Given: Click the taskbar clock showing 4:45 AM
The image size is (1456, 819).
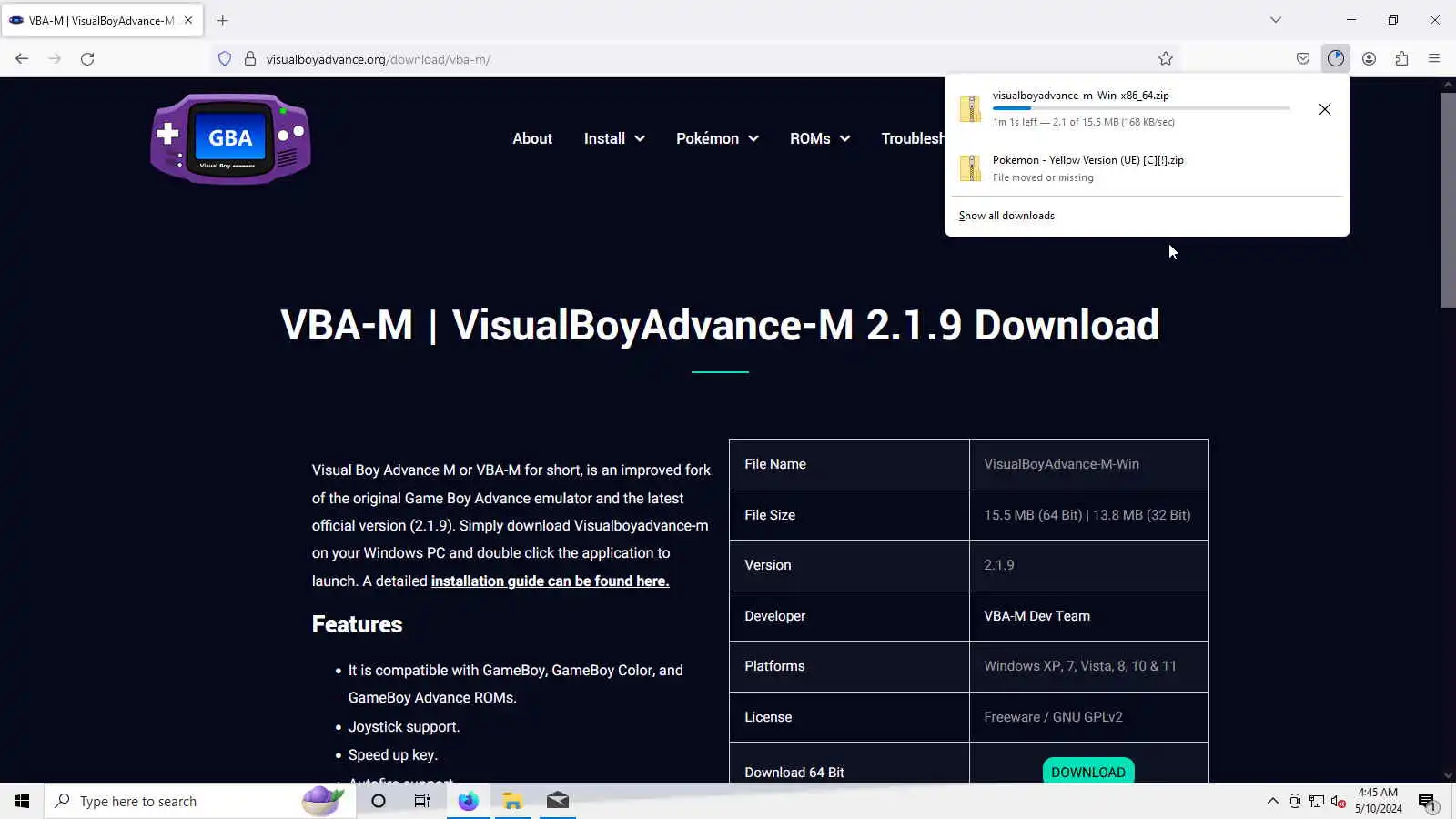Looking at the screenshot, I should click(x=1378, y=801).
